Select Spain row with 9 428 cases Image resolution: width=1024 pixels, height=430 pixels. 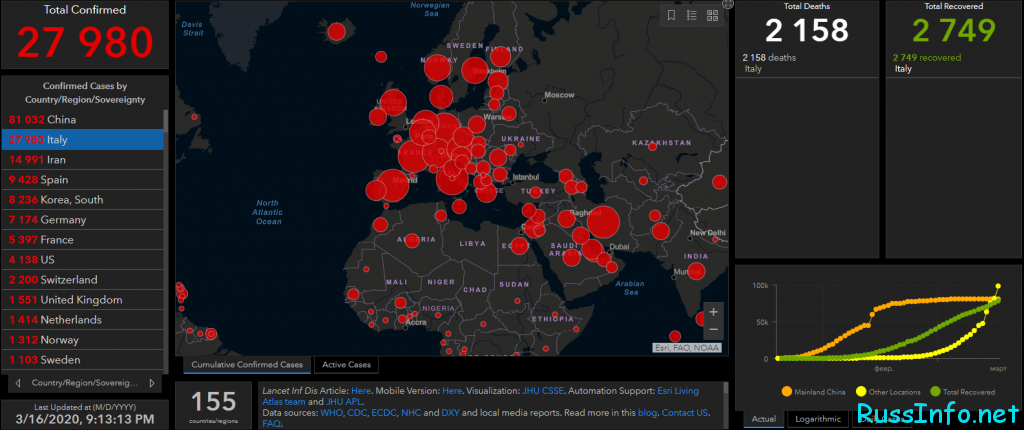point(82,180)
